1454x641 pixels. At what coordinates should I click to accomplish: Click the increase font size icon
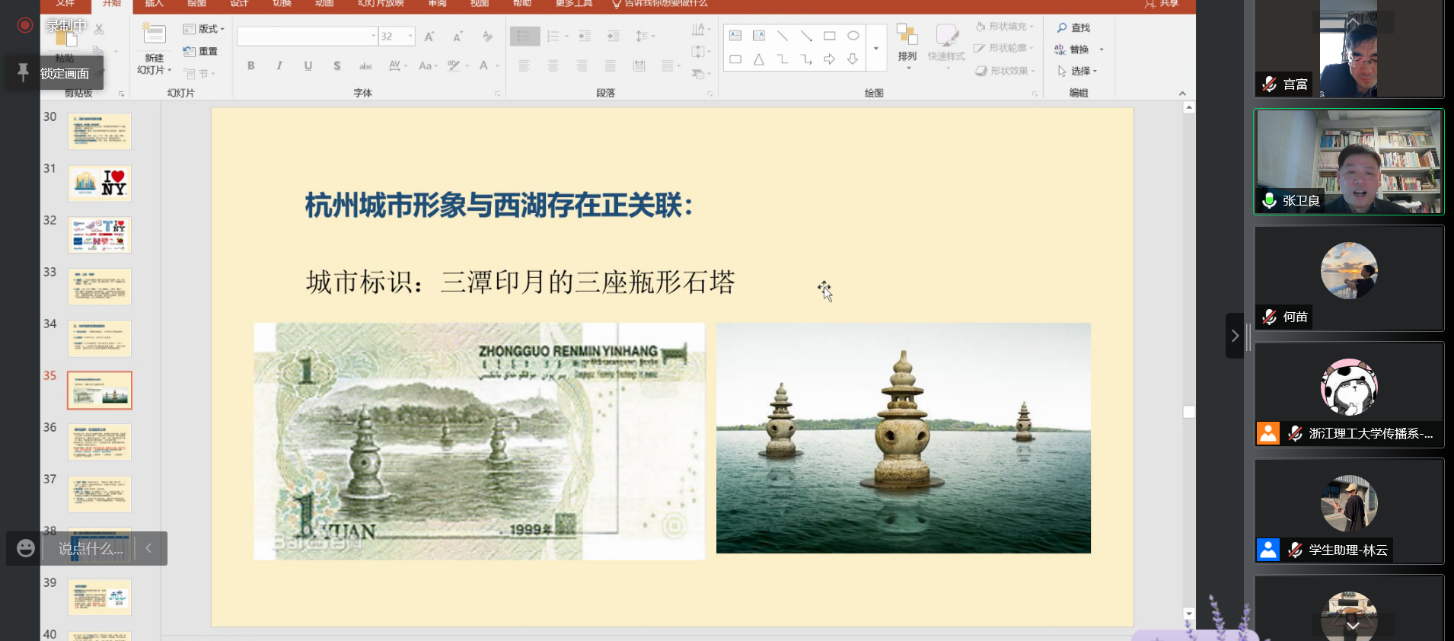(429, 36)
